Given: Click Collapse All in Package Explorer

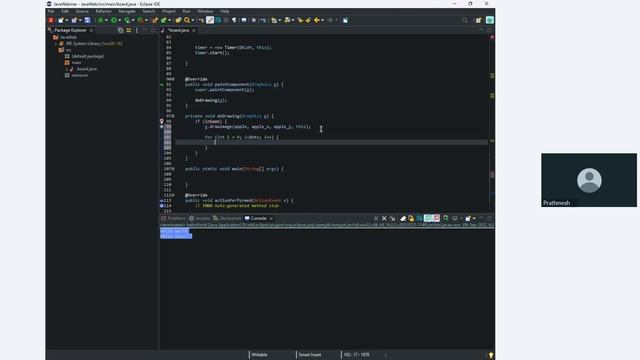Looking at the screenshot, I should point(120,30).
